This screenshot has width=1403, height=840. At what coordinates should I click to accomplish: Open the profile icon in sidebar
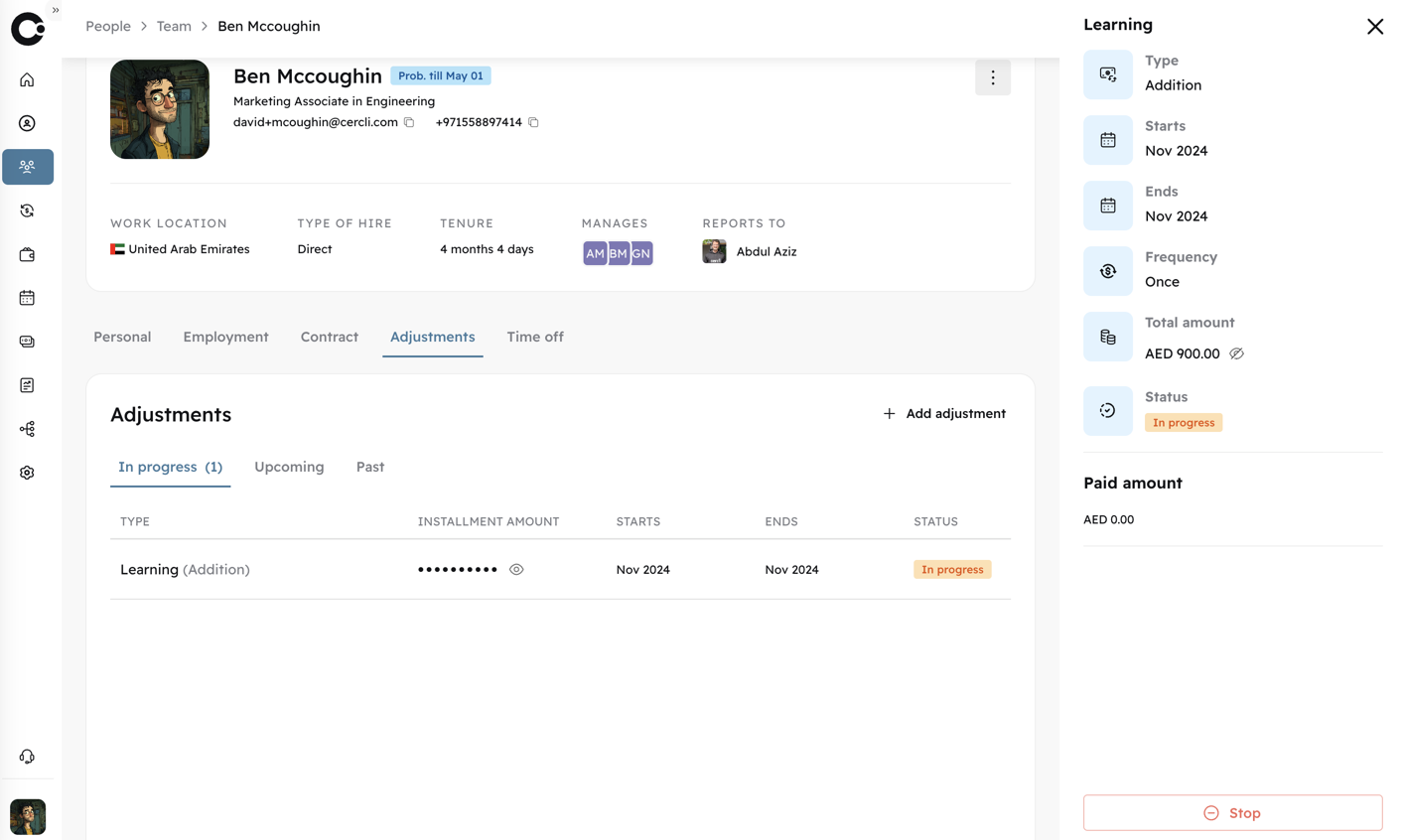coord(27,123)
